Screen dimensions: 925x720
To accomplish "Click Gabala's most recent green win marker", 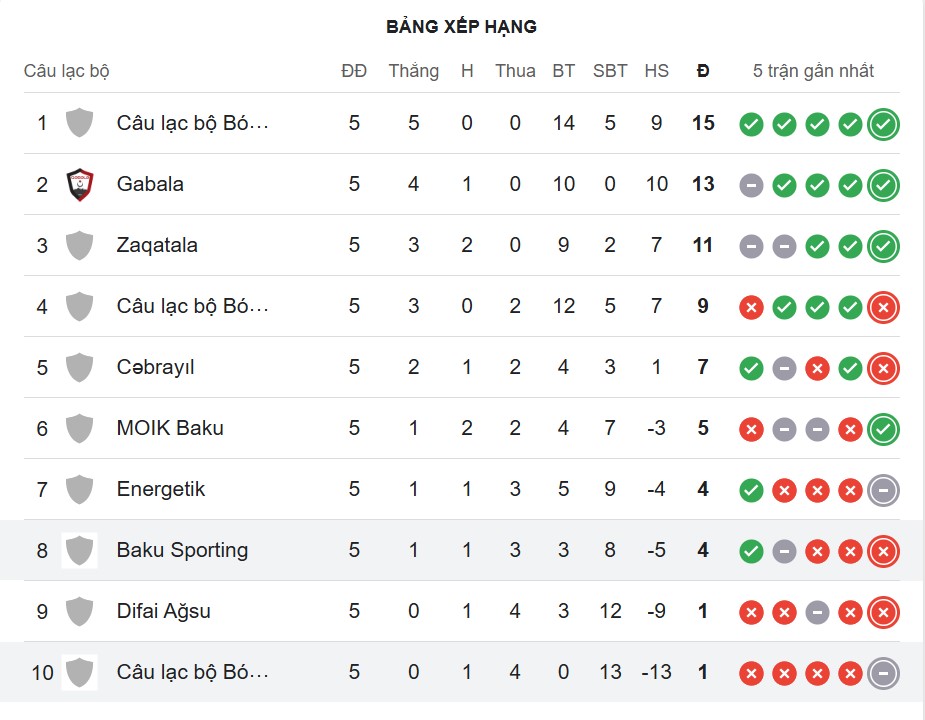I will tap(883, 185).
